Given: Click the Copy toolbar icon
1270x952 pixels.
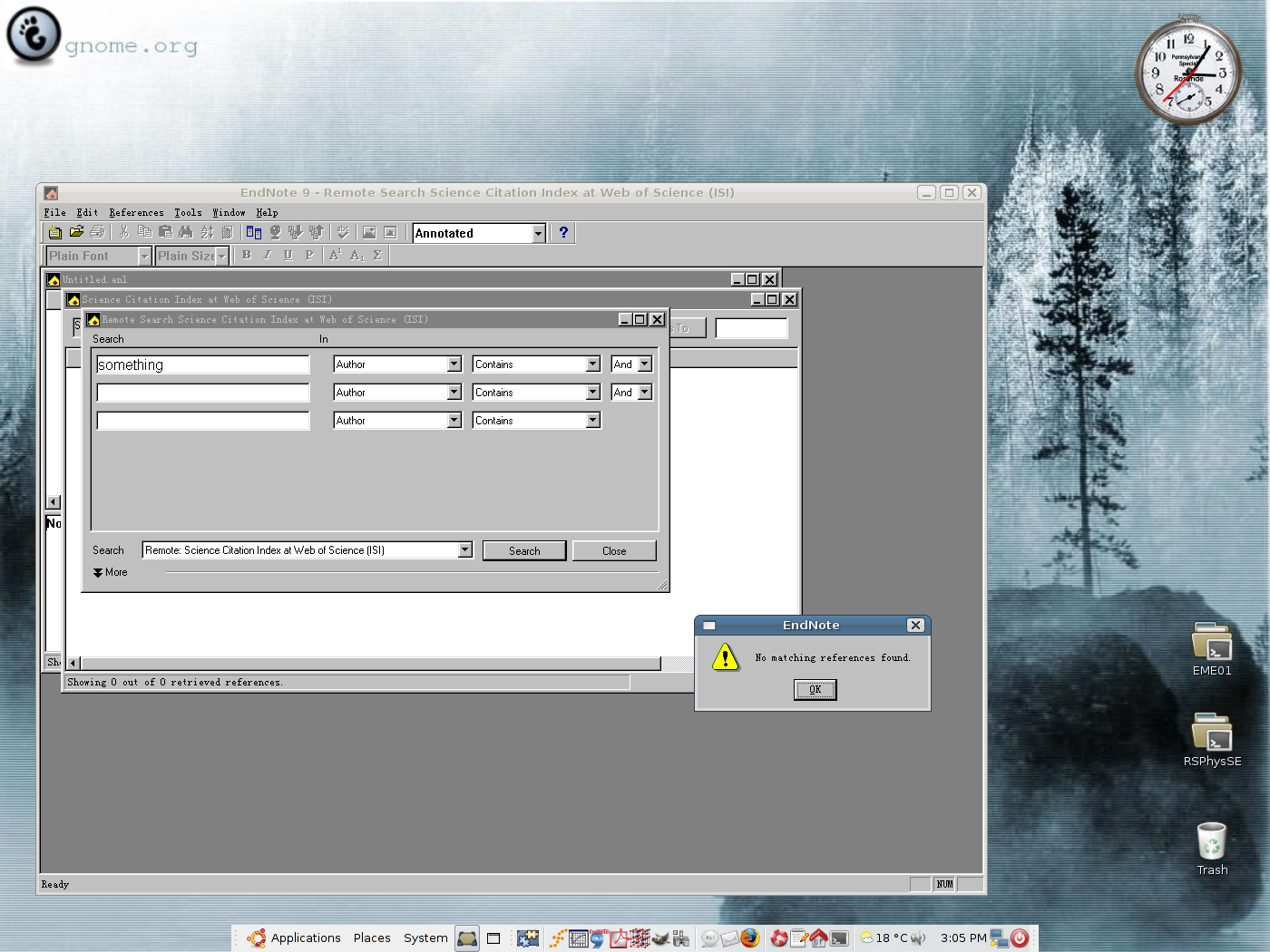Looking at the screenshot, I should pos(144,233).
